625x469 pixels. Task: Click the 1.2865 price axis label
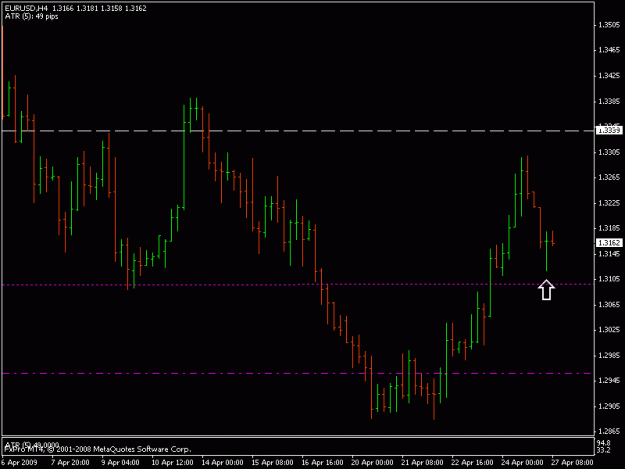click(609, 432)
